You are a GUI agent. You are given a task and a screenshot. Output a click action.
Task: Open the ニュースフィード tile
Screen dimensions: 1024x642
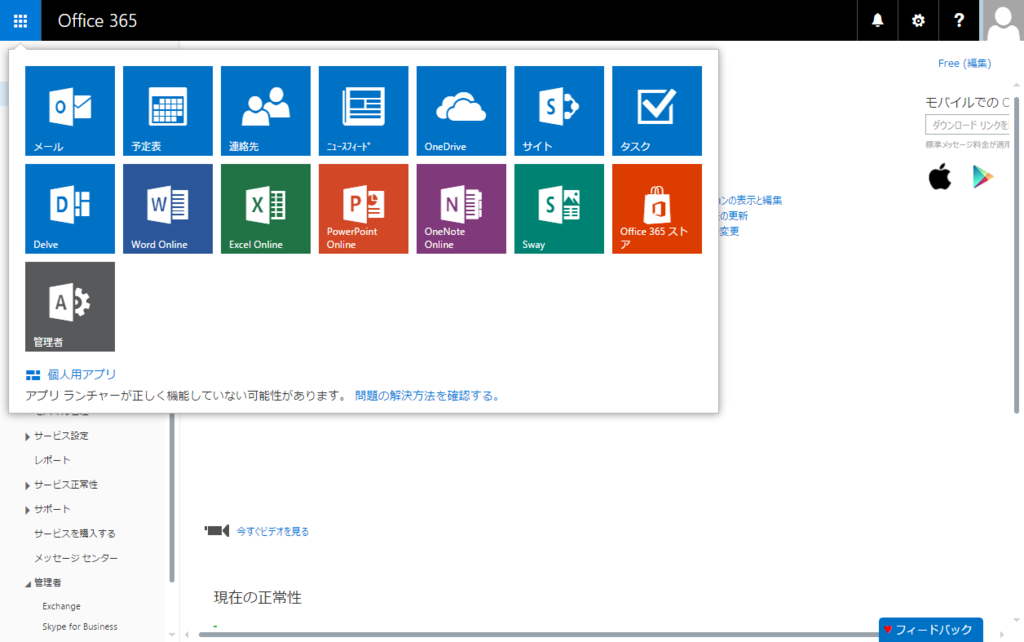pos(364,110)
